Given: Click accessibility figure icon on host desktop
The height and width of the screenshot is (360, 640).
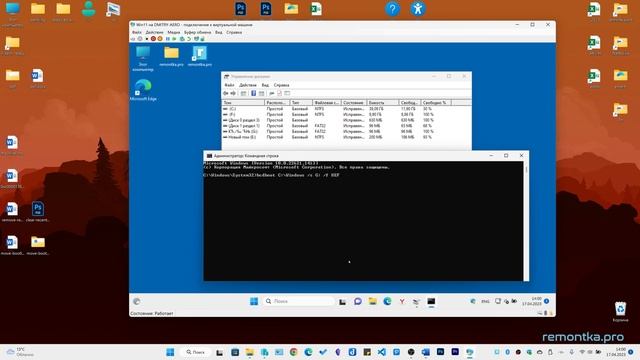Looking at the screenshot, I should pos(418,9).
